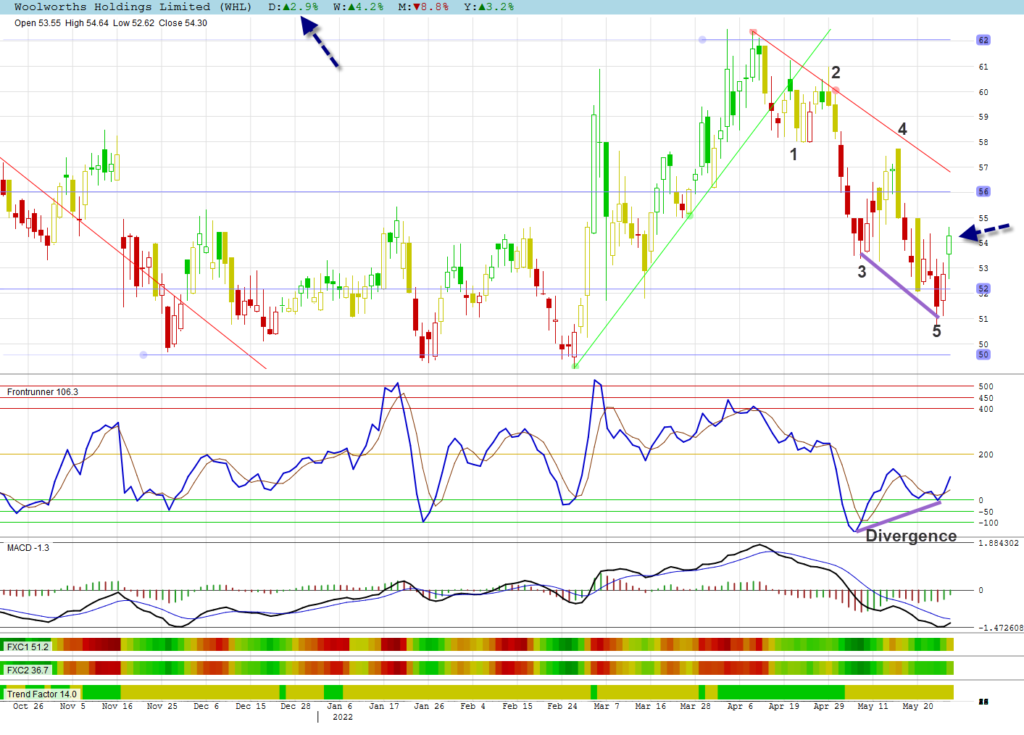Select the green trendline anchor at the February low
Image resolution: width=1024 pixels, height=735 pixels.
coord(575,367)
